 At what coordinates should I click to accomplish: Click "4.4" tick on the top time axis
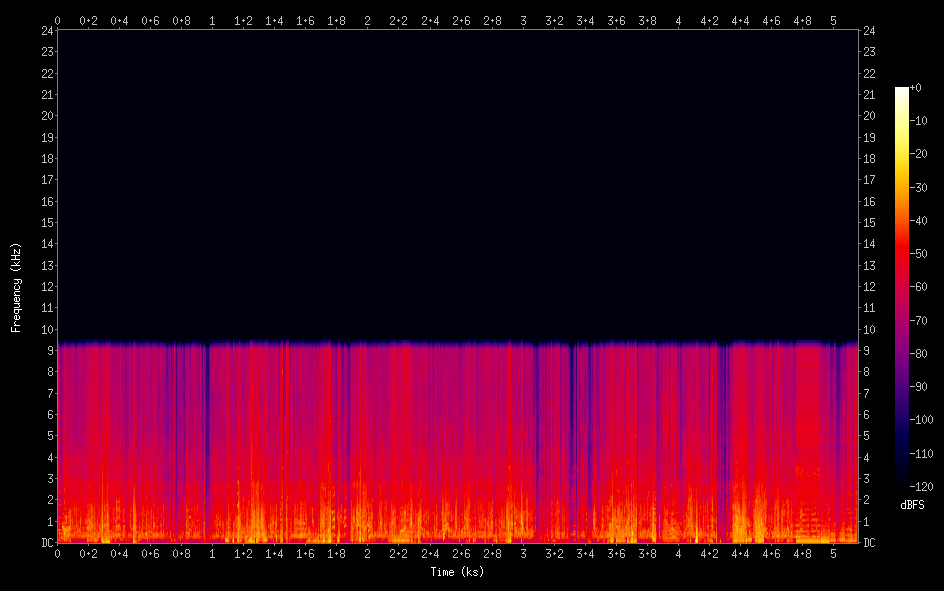(741, 21)
